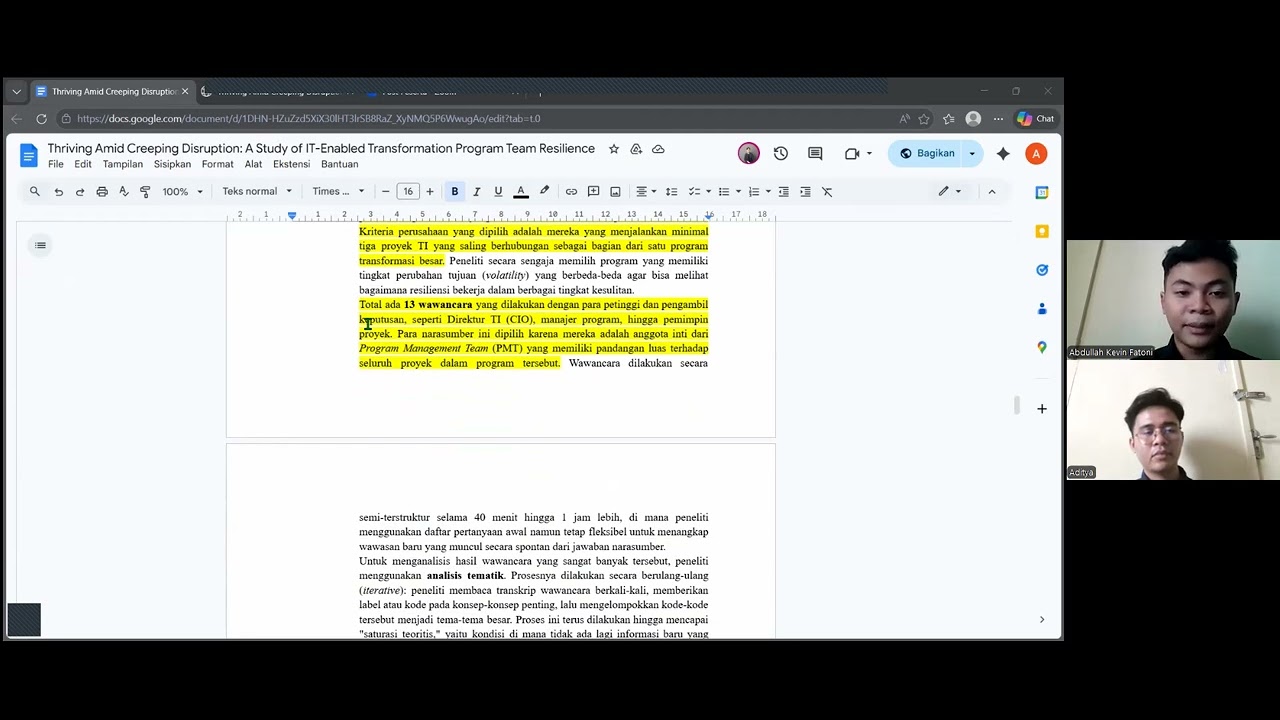Increase the font size
The image size is (1280, 720).
tap(430, 191)
